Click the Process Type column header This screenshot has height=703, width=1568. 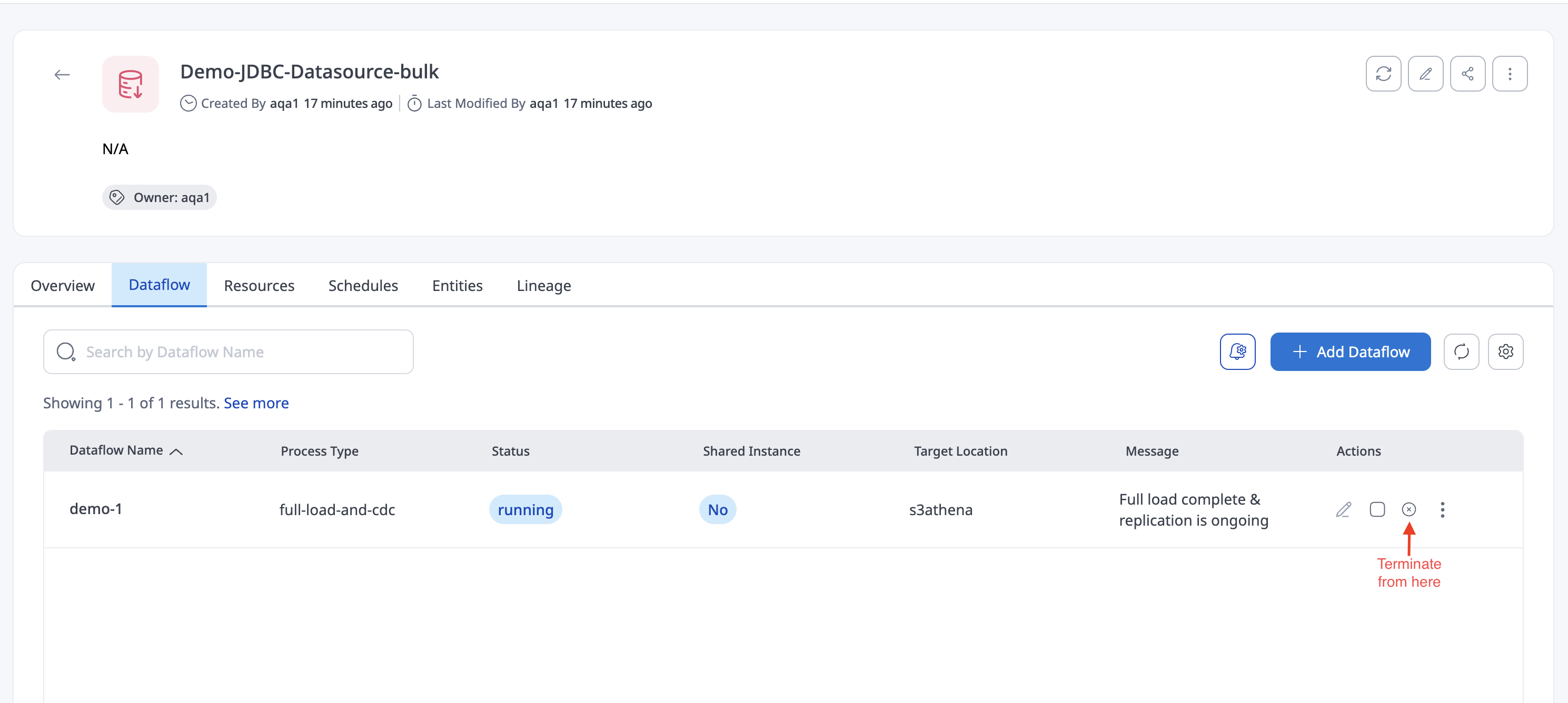click(319, 451)
